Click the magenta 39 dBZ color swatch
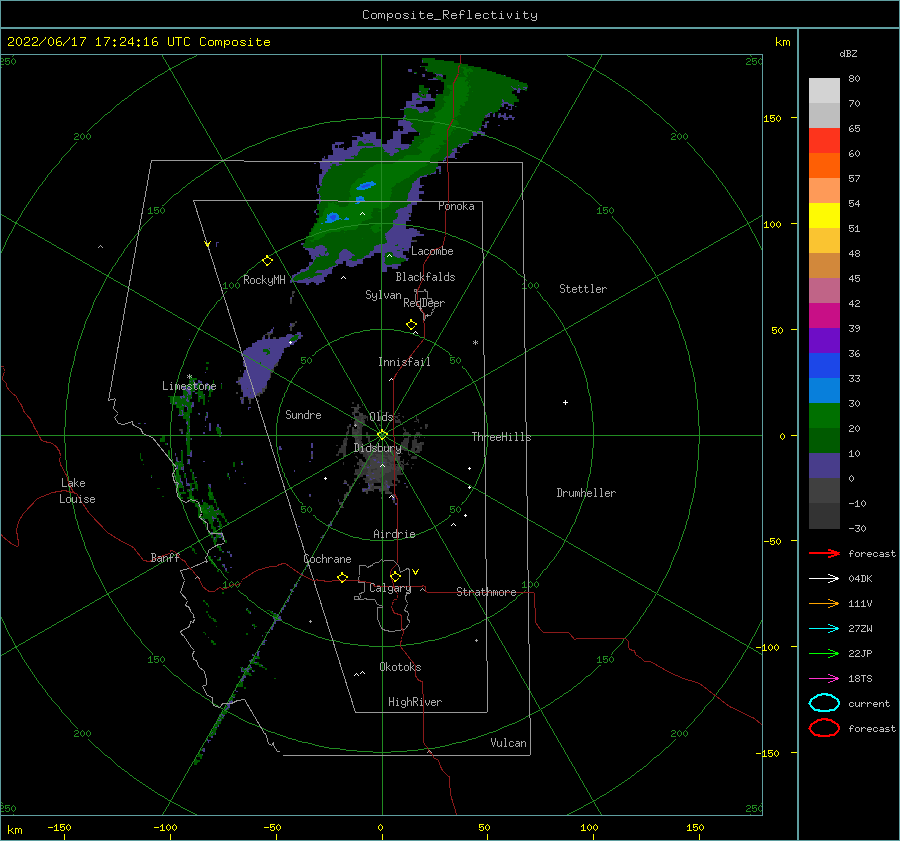The width and height of the screenshot is (900, 841). (x=824, y=315)
